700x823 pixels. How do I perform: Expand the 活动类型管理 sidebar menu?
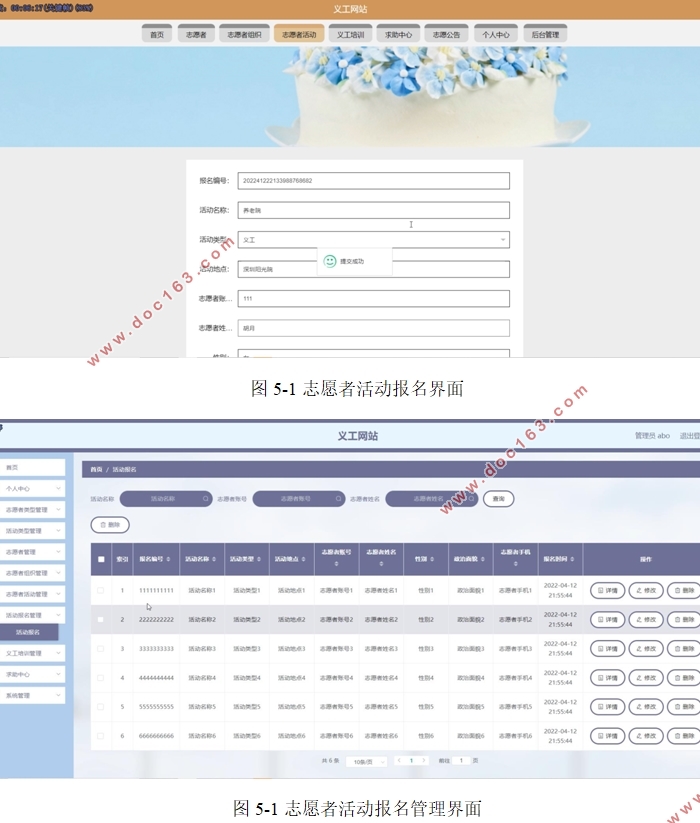[x=32, y=531]
